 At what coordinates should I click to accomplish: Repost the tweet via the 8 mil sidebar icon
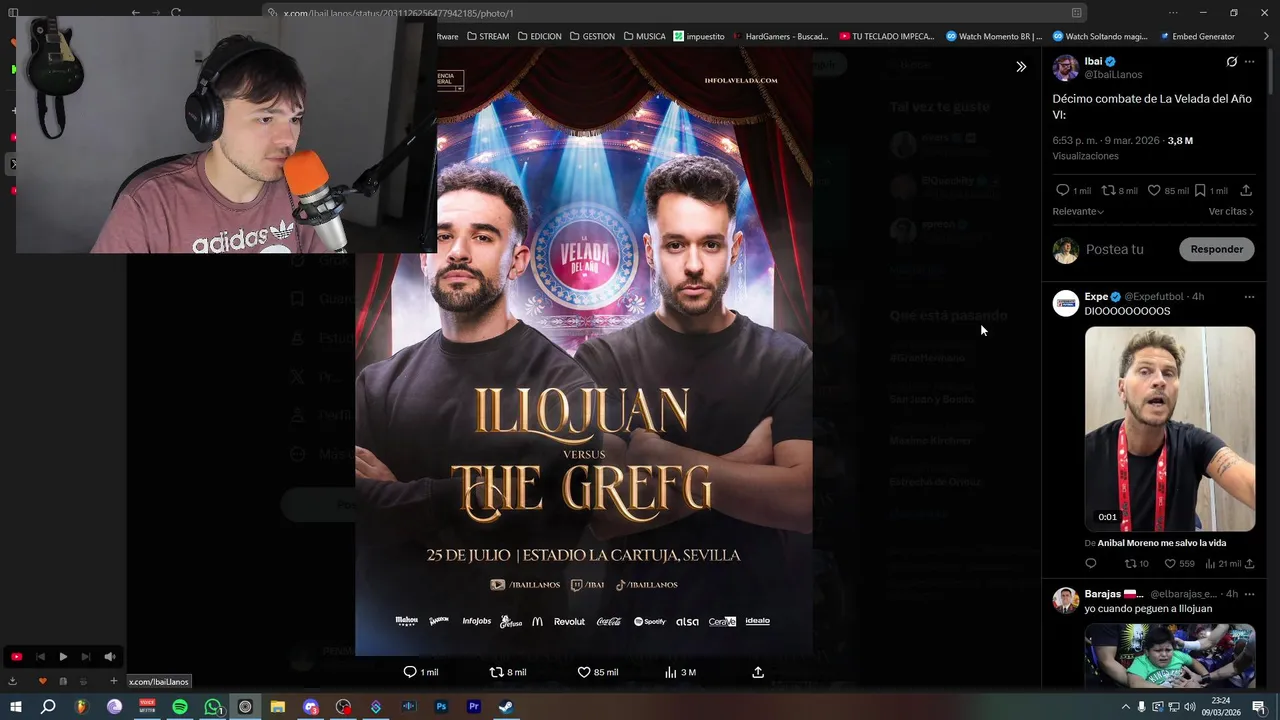pyautogui.click(x=1119, y=190)
